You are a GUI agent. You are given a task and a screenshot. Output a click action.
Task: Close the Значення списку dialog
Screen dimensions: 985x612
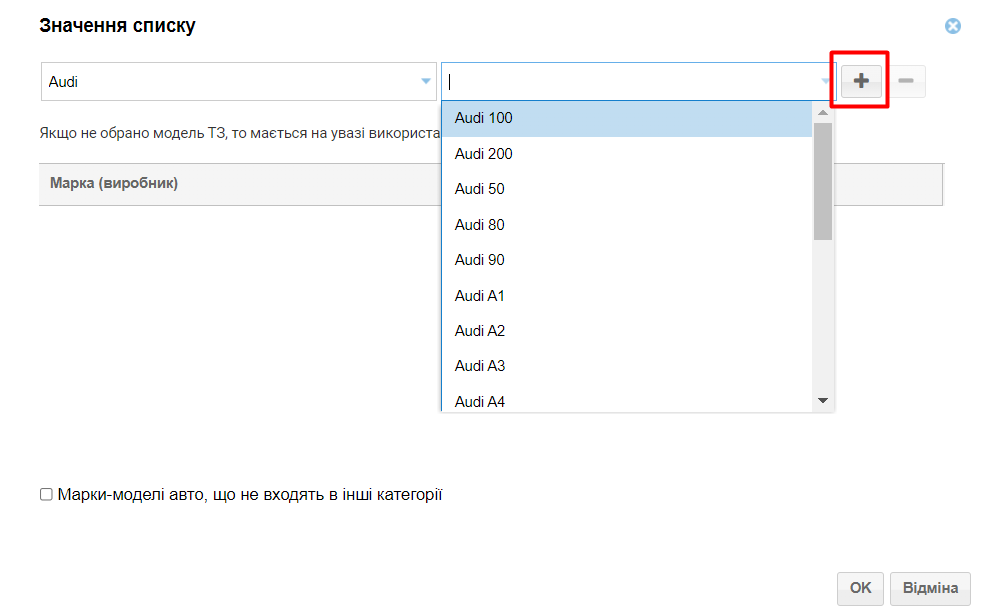[x=952, y=26]
